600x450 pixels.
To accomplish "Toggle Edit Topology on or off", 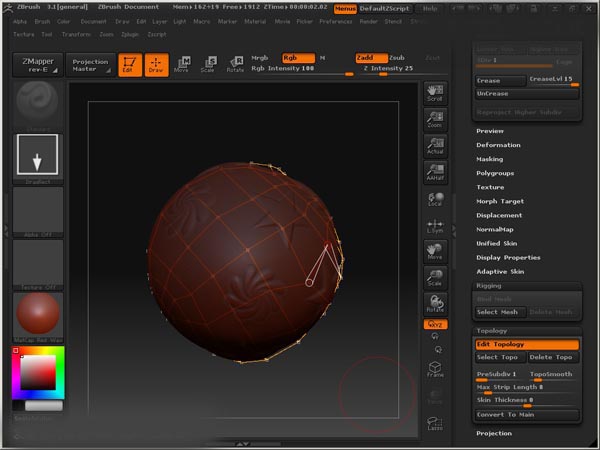I will (x=527, y=344).
